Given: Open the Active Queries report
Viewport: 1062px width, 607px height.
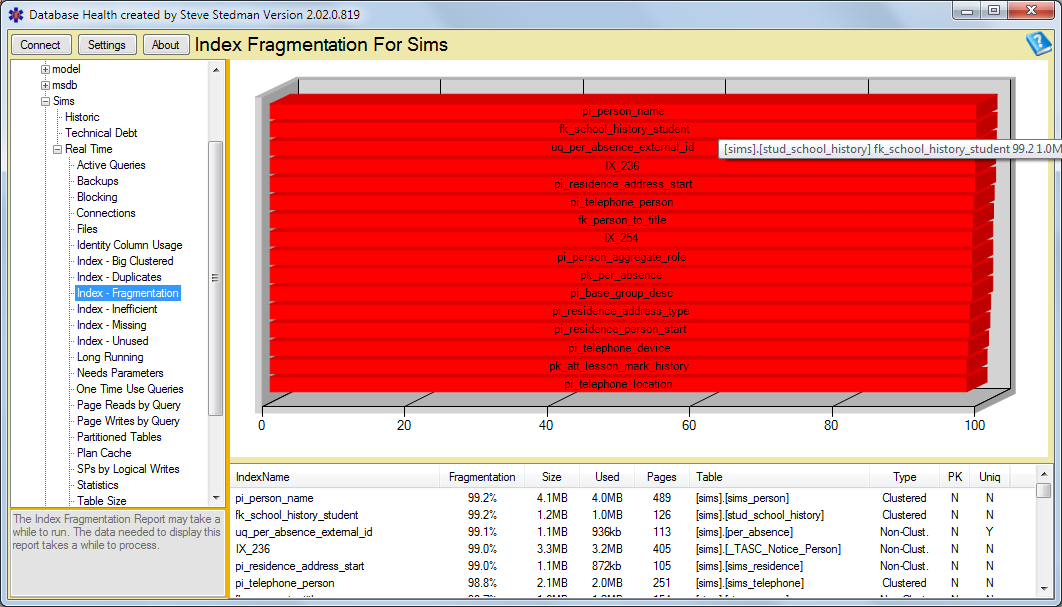Looking at the screenshot, I should (x=113, y=164).
